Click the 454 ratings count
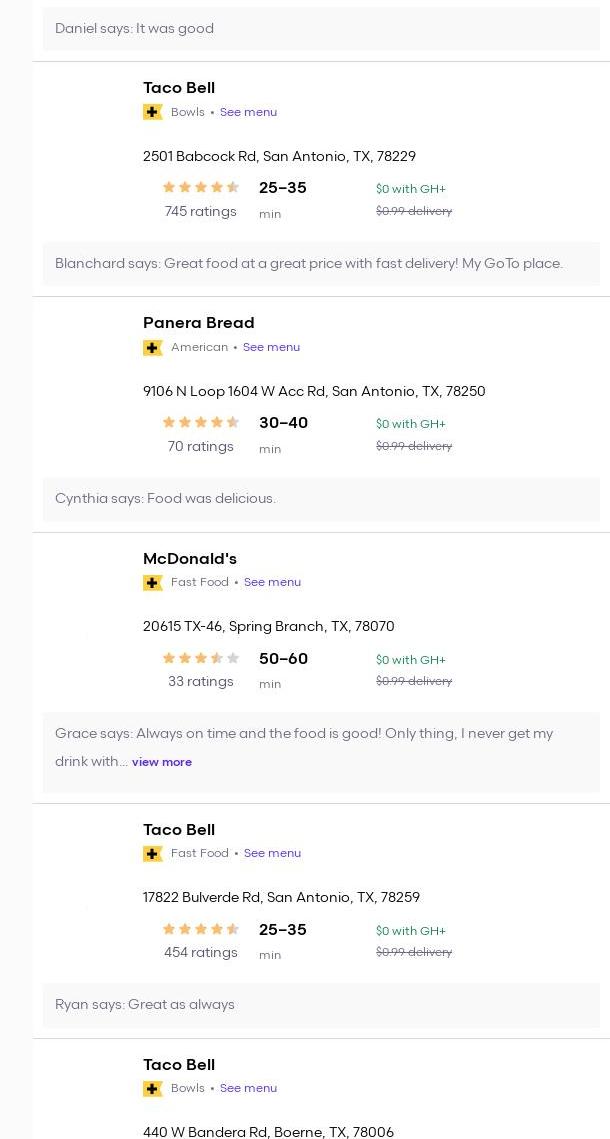The height and width of the screenshot is (1139, 610). point(201,952)
